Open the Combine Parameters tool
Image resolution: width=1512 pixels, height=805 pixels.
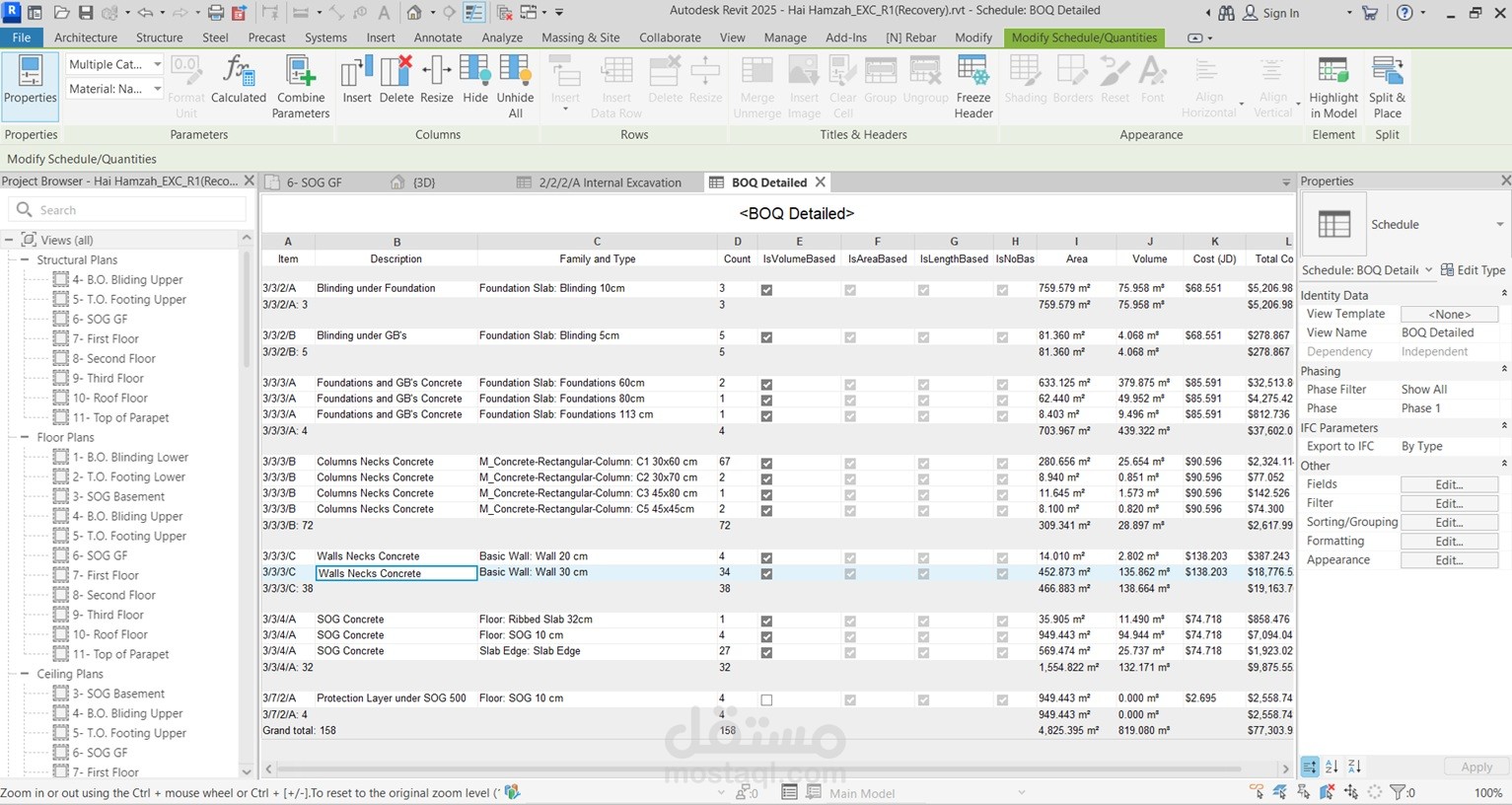tap(301, 87)
